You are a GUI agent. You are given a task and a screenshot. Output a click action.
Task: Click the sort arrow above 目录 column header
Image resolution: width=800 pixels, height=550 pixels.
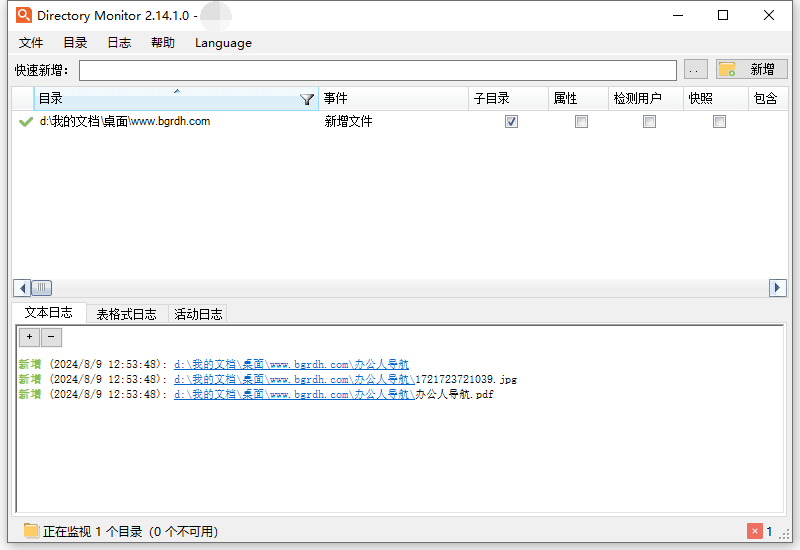click(x=177, y=91)
